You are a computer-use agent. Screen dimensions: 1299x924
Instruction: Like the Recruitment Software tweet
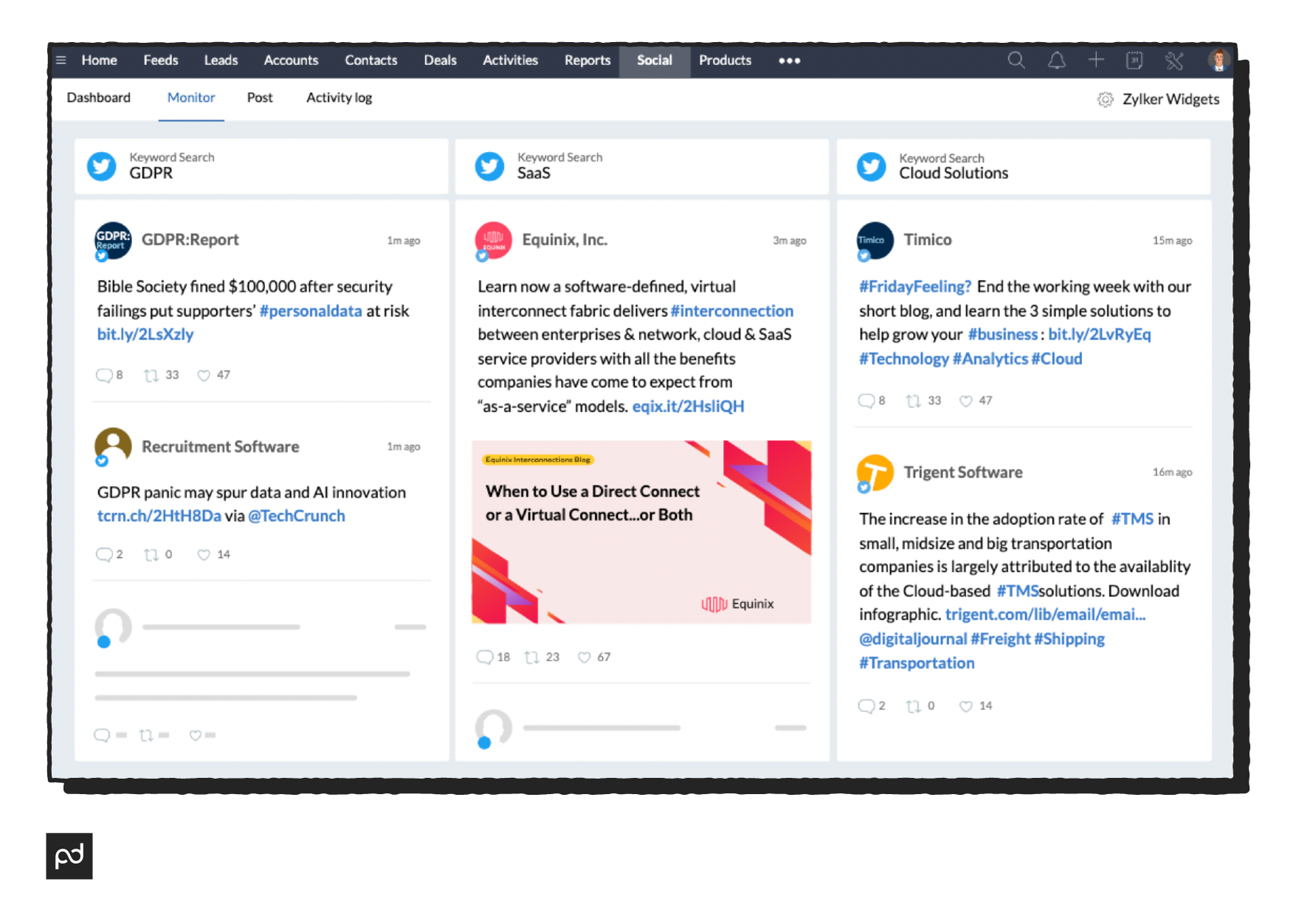tap(204, 554)
